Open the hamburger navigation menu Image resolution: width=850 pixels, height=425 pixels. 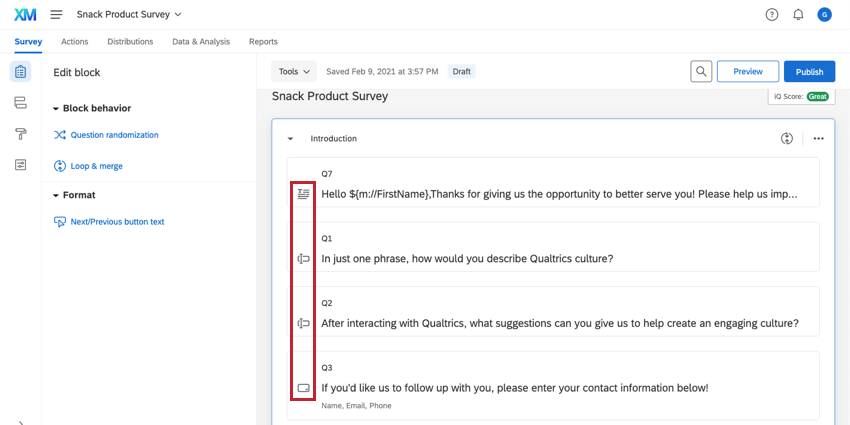pos(56,15)
